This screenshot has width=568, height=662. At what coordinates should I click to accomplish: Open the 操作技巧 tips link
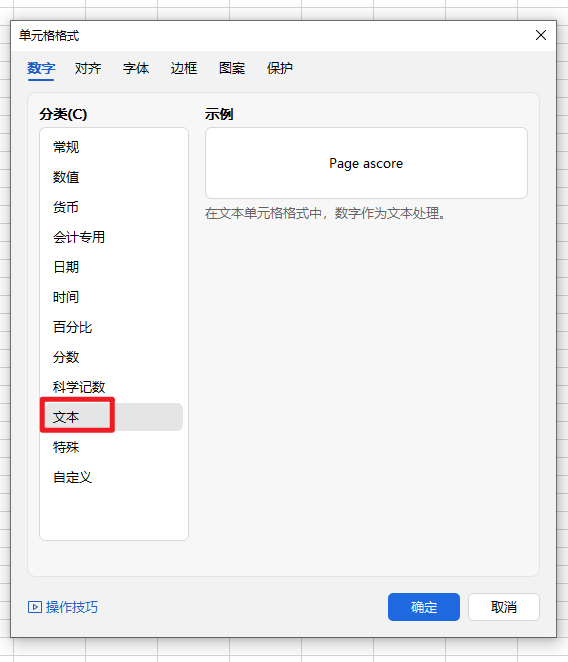(x=72, y=607)
